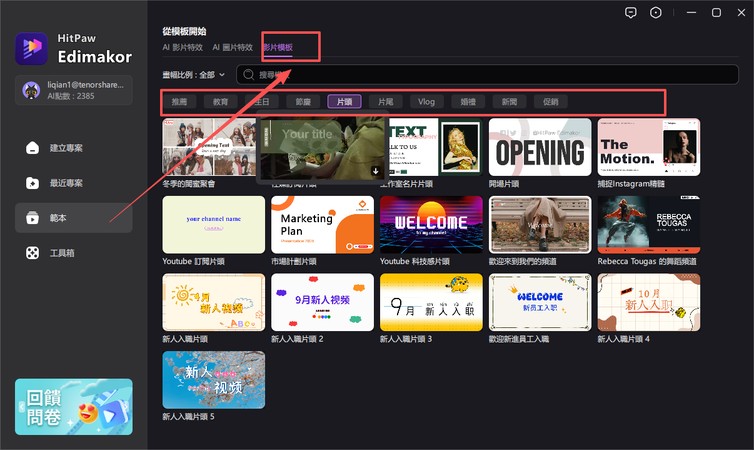Open The Motion Instagram template

pyautogui.click(x=649, y=147)
